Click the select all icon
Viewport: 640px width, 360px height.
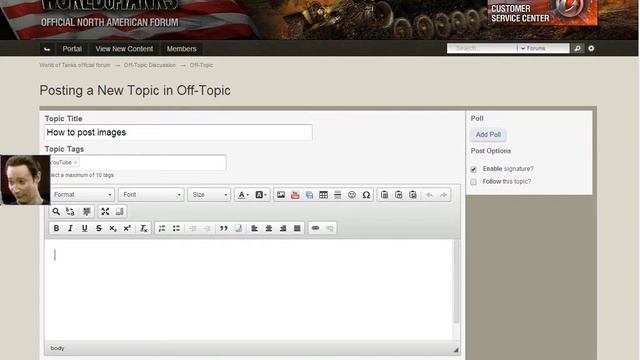click(x=87, y=211)
